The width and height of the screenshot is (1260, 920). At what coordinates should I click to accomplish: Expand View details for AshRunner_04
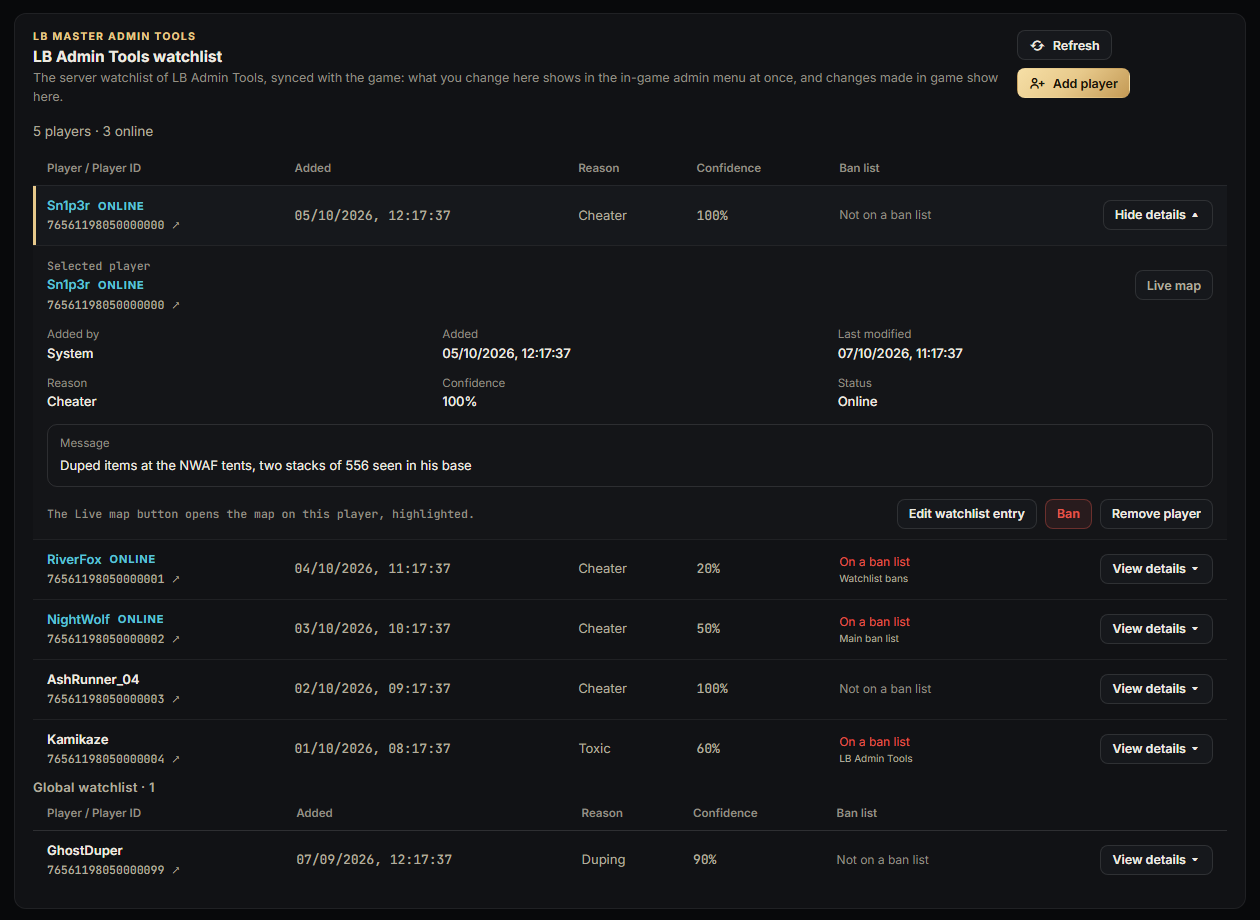[1156, 689]
